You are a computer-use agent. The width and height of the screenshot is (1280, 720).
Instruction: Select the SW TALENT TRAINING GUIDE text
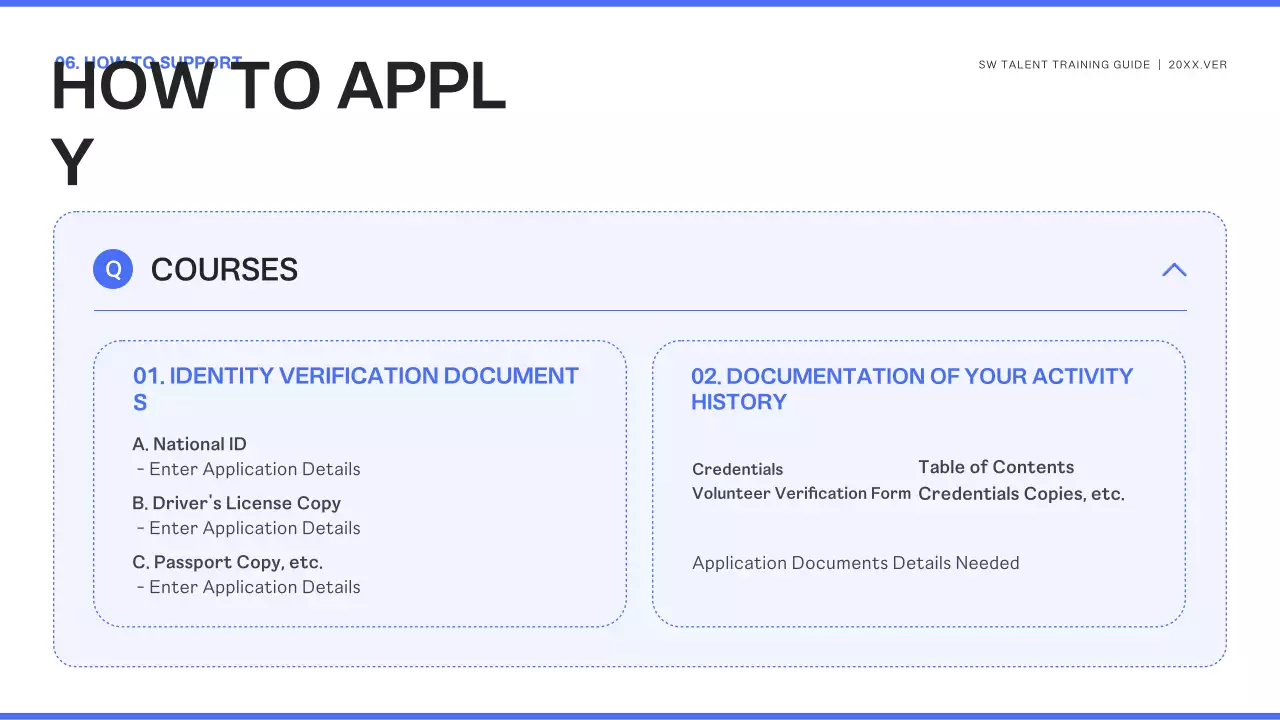tap(1064, 65)
